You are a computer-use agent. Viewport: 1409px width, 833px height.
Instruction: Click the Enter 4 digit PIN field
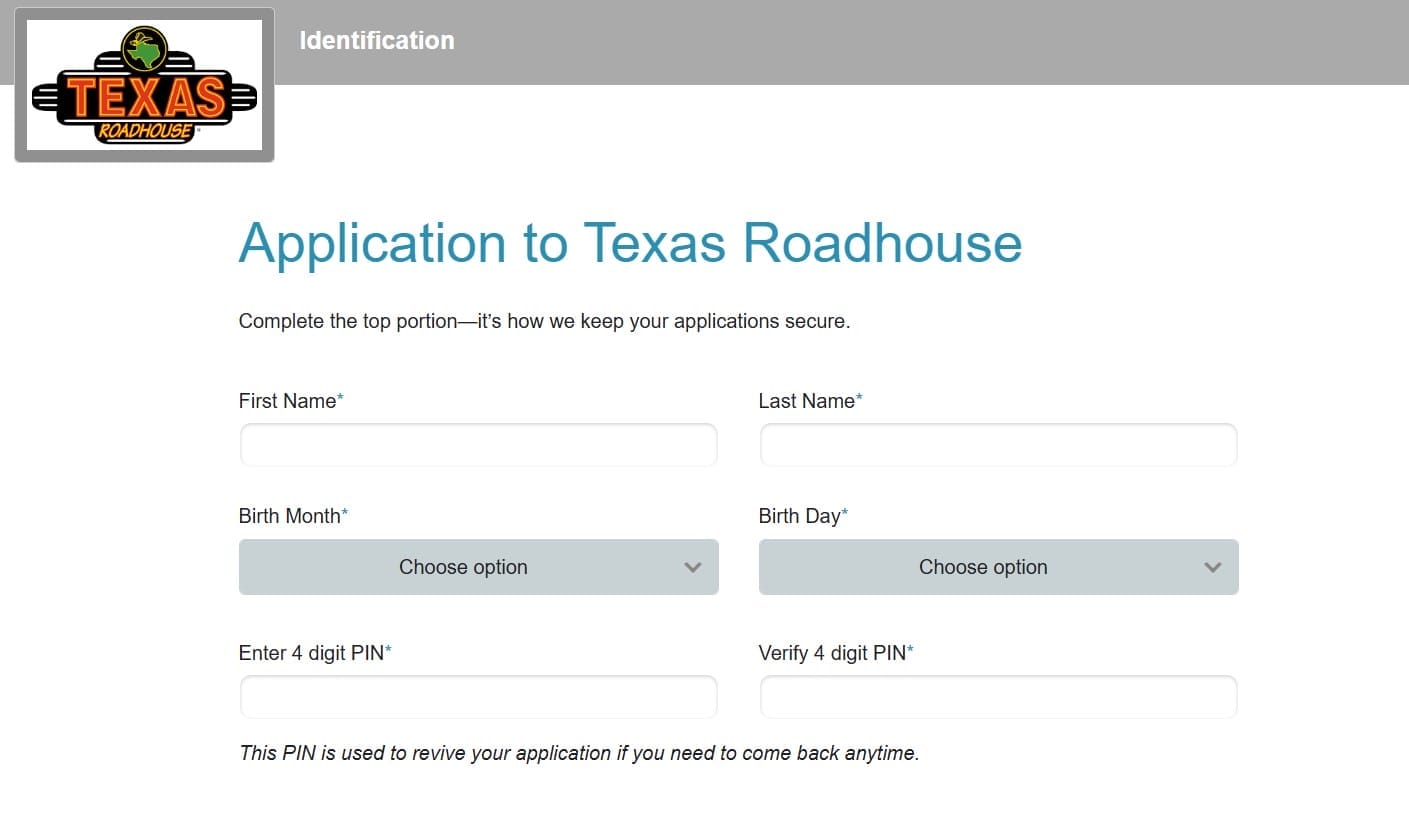pyautogui.click(x=479, y=697)
